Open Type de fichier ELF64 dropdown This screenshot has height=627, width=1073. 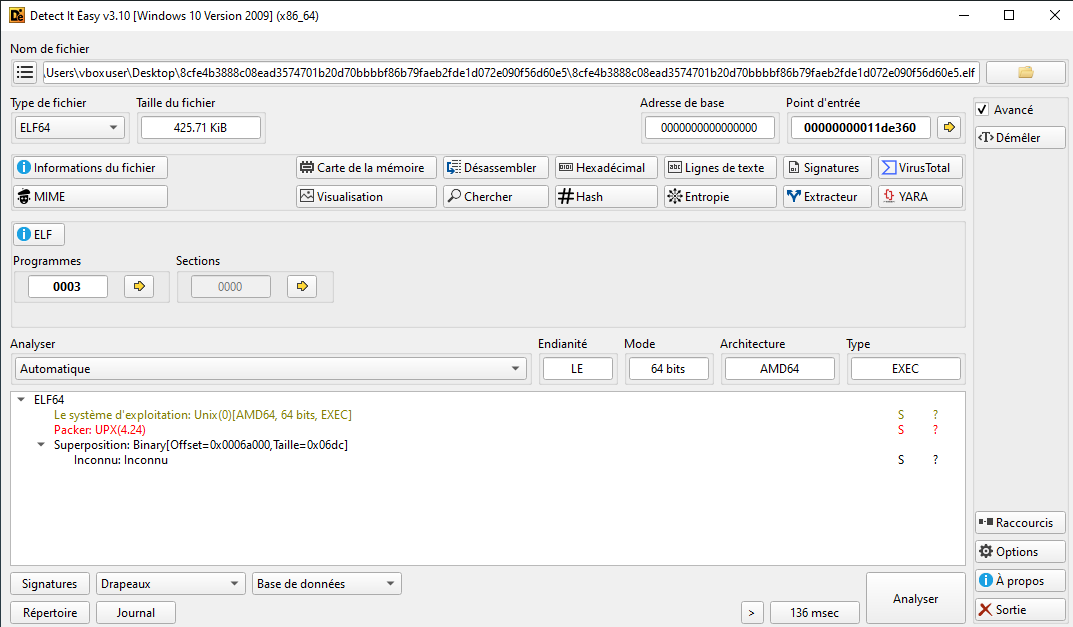click(69, 127)
